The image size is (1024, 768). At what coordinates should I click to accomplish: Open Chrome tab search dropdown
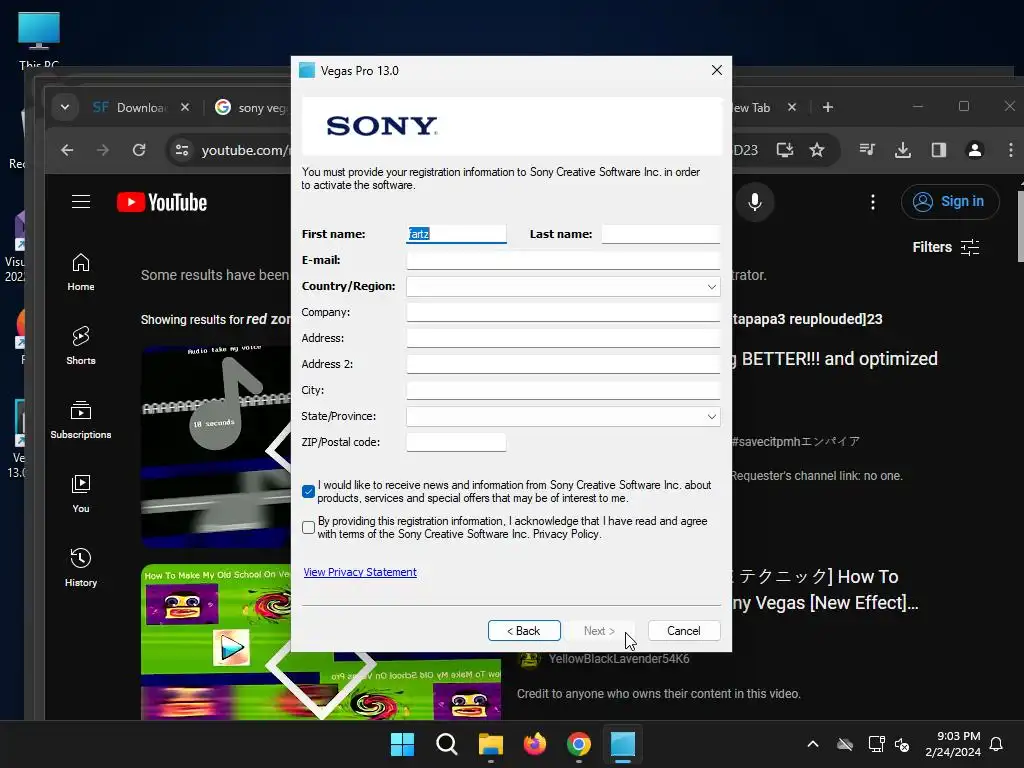pos(65,107)
